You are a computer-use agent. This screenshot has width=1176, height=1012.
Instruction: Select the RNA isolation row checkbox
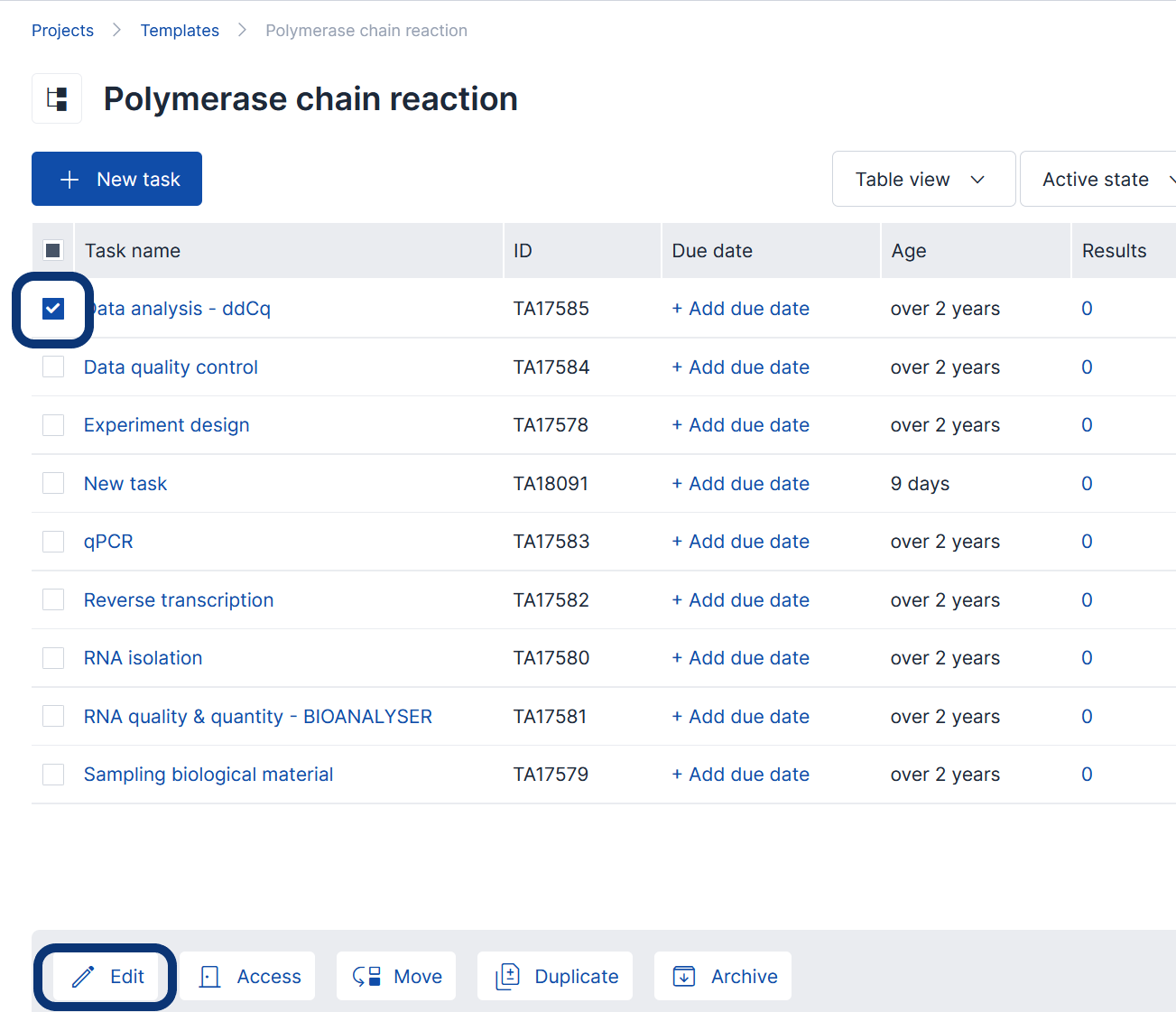[53, 658]
